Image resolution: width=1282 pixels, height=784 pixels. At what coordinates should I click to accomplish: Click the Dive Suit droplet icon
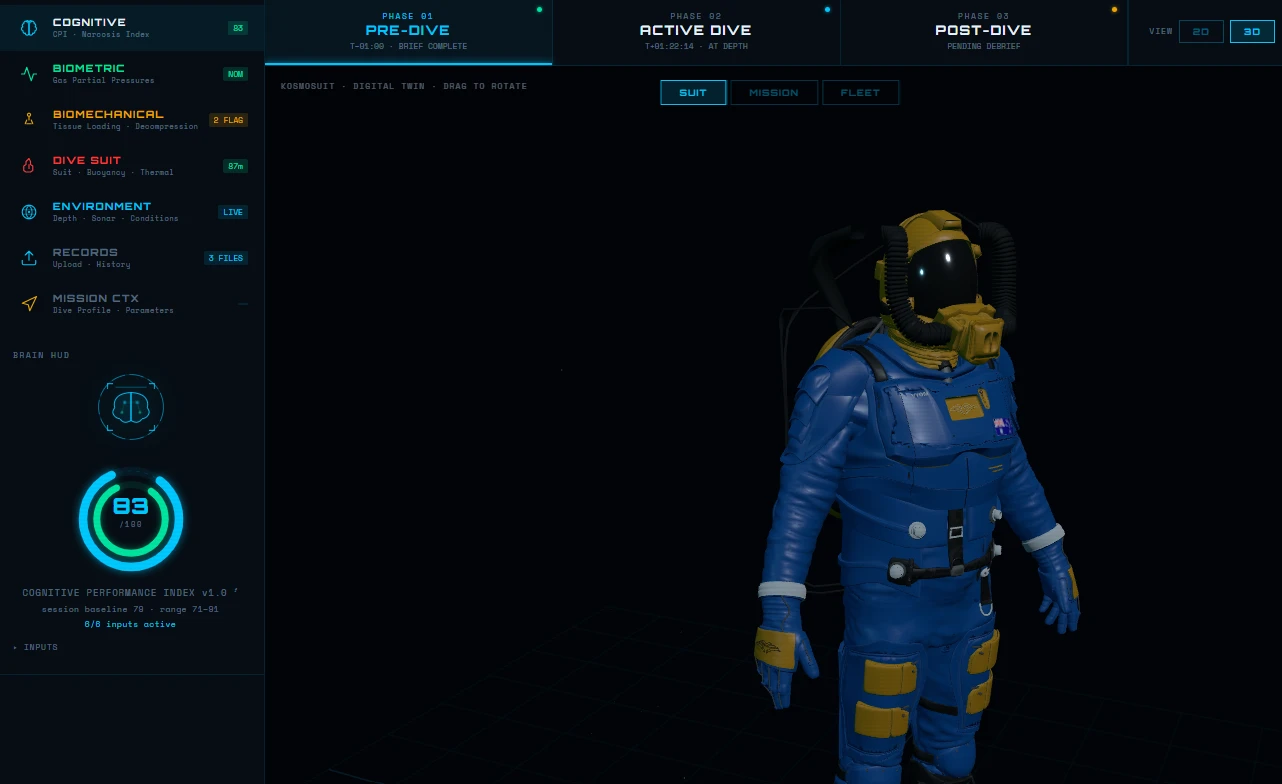click(29, 166)
